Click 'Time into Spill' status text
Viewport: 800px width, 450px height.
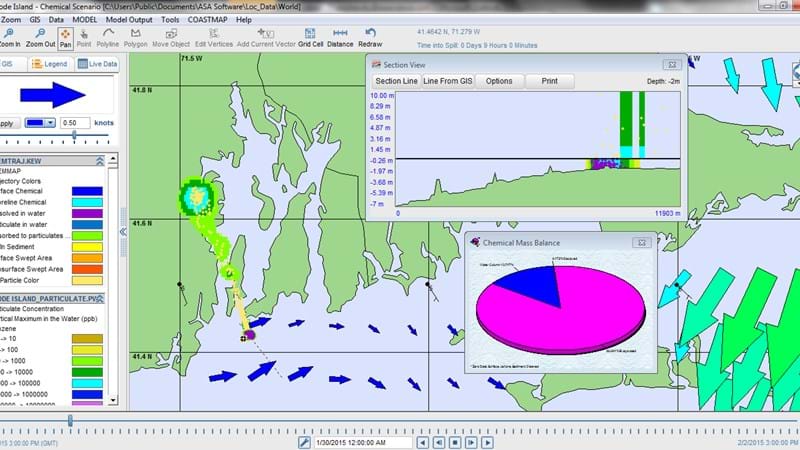point(477,45)
